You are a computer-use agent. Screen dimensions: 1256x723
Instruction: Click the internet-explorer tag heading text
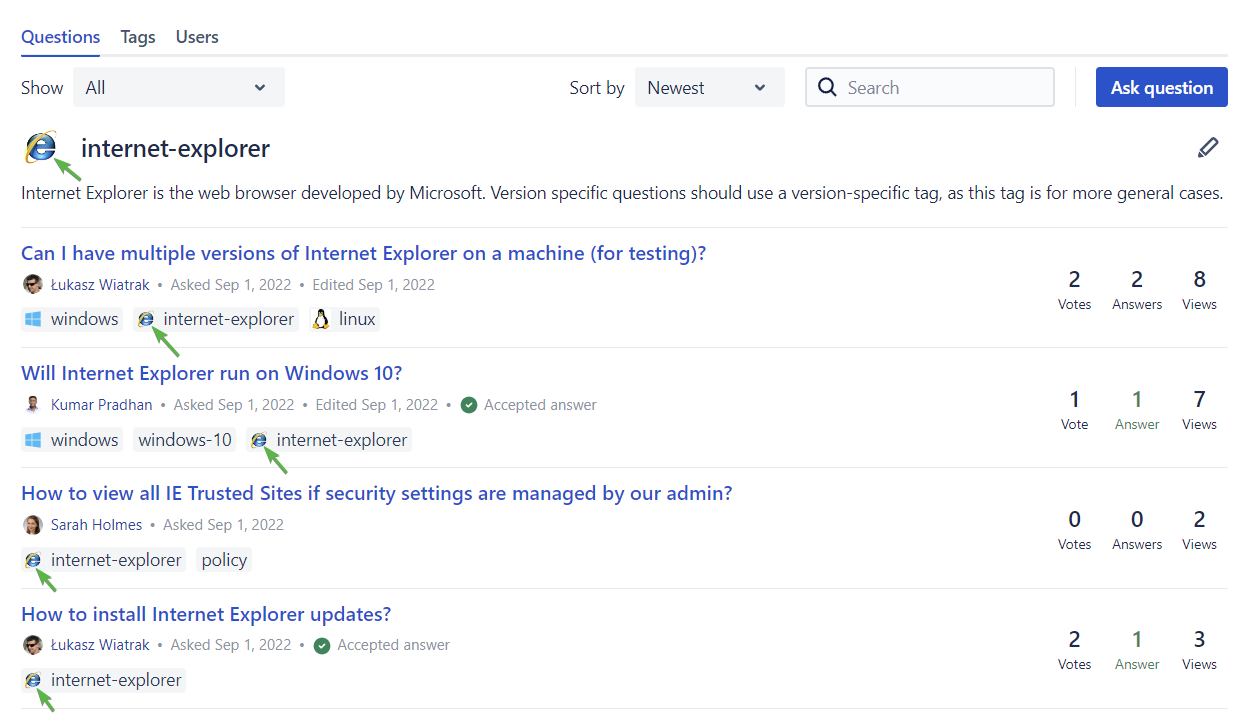(x=176, y=149)
